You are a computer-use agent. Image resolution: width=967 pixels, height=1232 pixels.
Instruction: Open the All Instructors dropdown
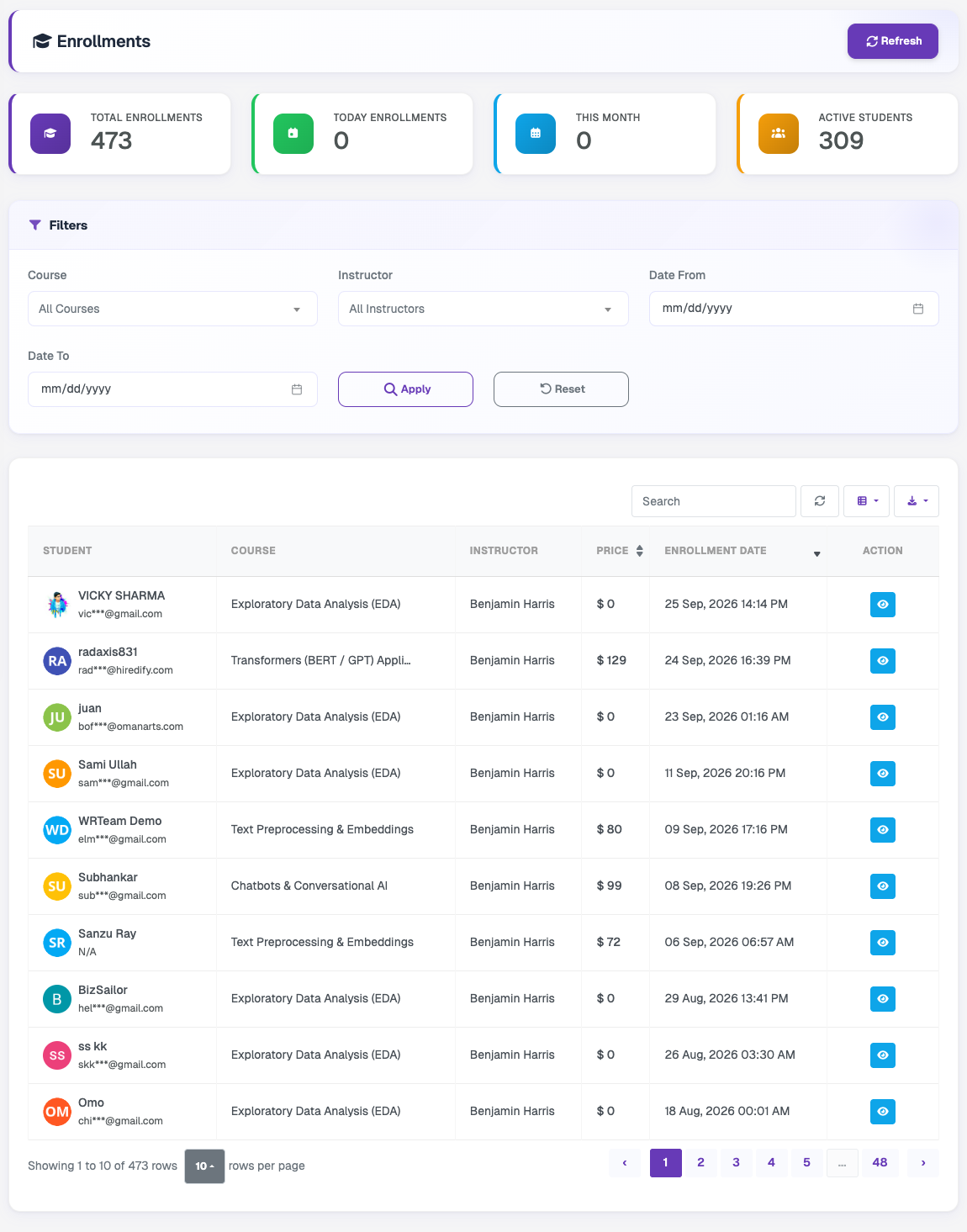tap(483, 309)
